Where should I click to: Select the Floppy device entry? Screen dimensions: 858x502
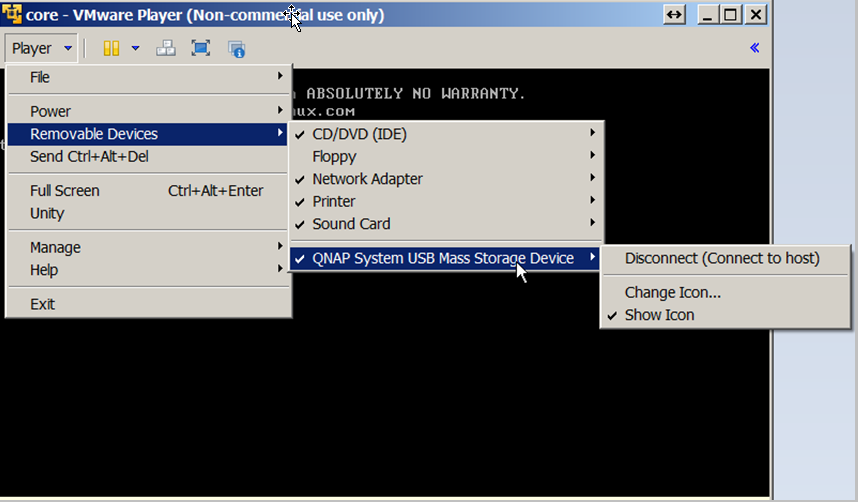446,157
